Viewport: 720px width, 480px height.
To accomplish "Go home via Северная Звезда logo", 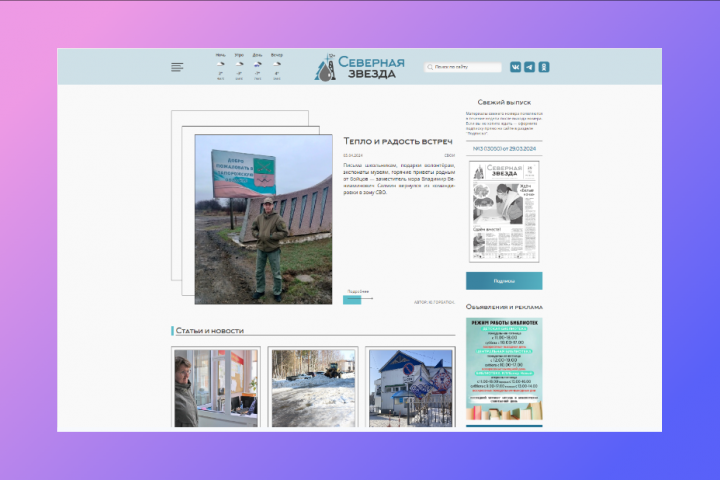I will tap(360, 68).
